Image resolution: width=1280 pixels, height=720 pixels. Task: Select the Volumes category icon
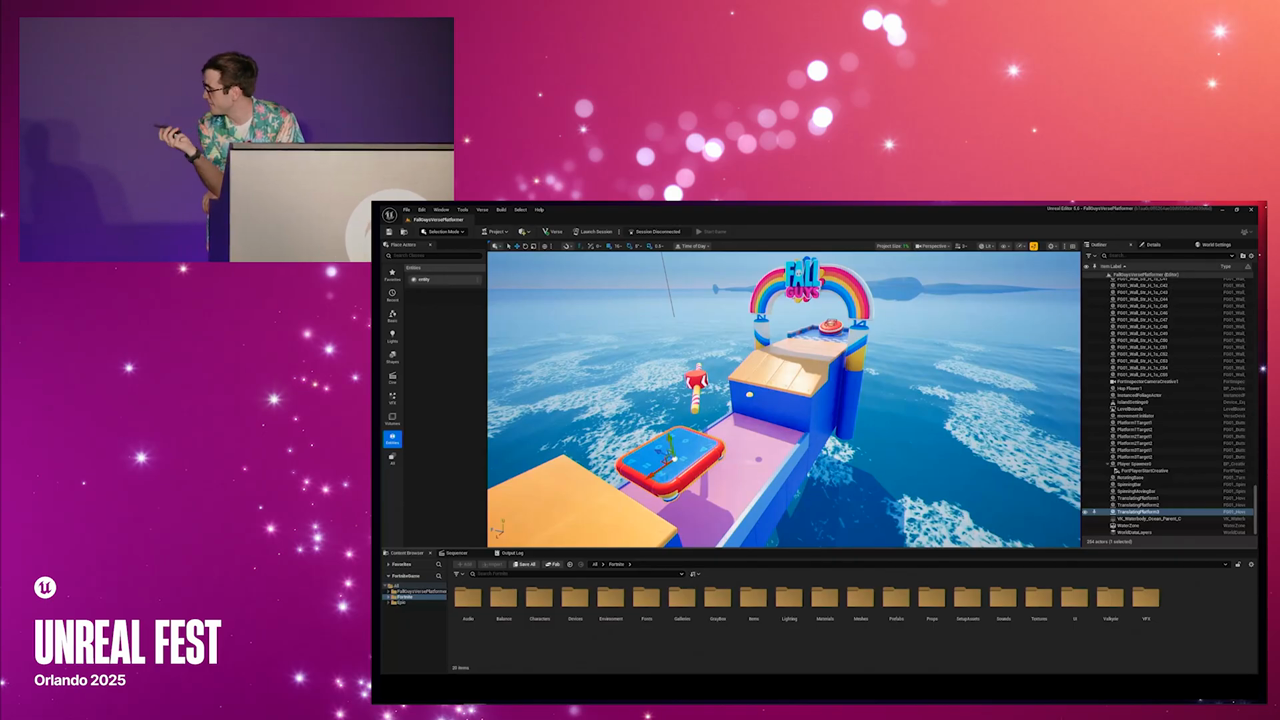(392, 419)
